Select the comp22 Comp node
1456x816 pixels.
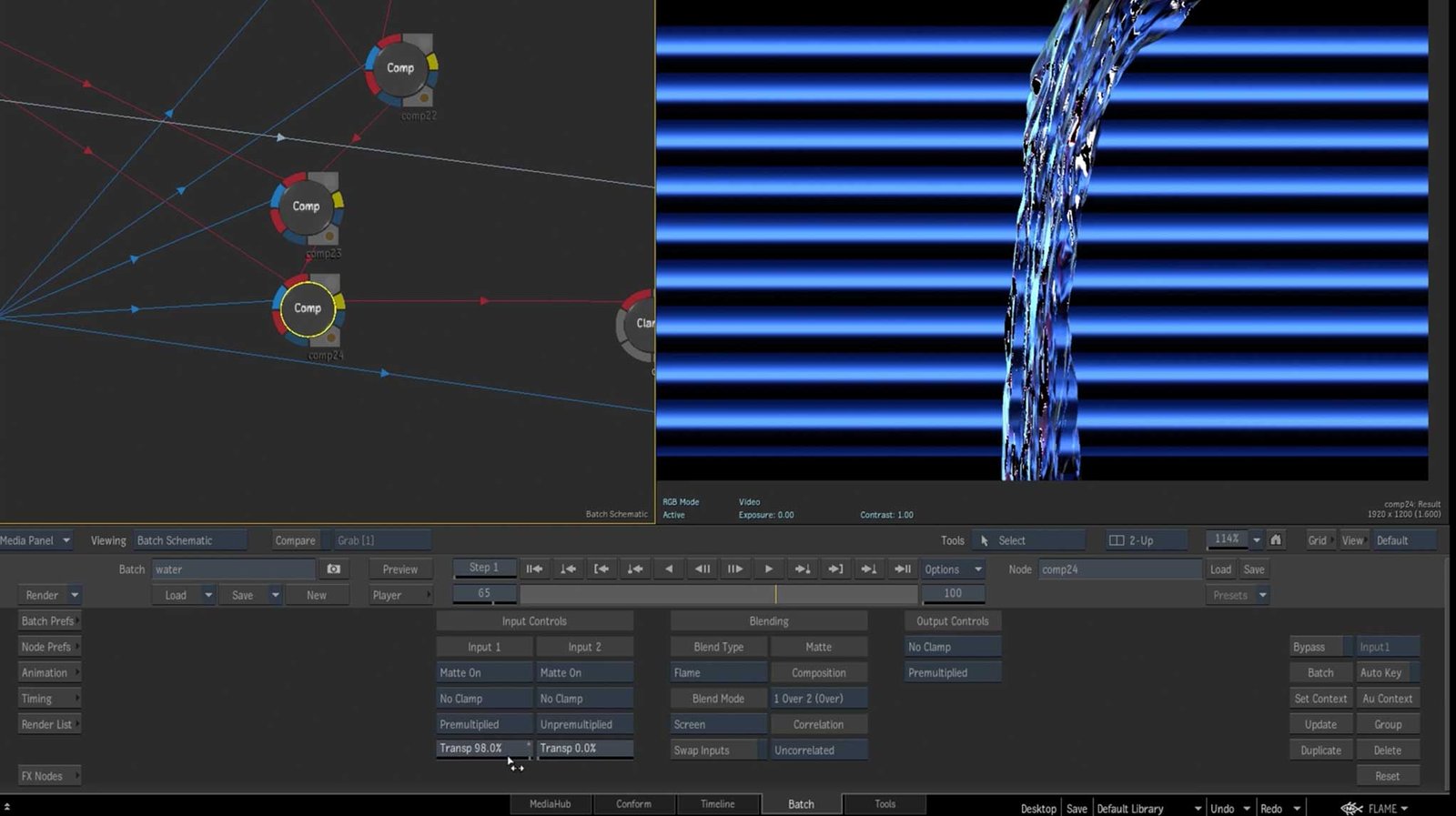(x=400, y=68)
